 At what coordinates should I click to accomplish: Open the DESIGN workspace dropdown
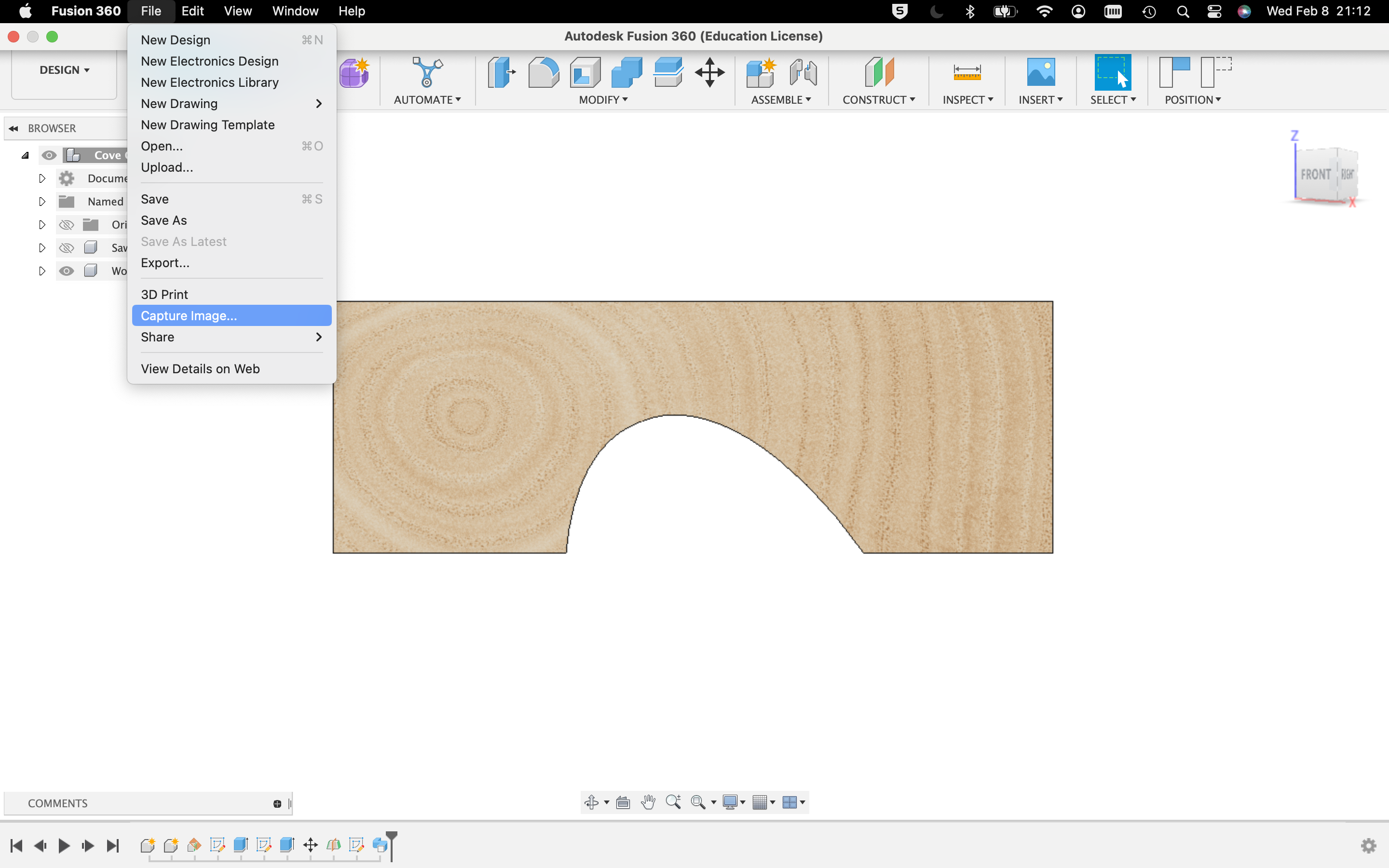click(64, 70)
